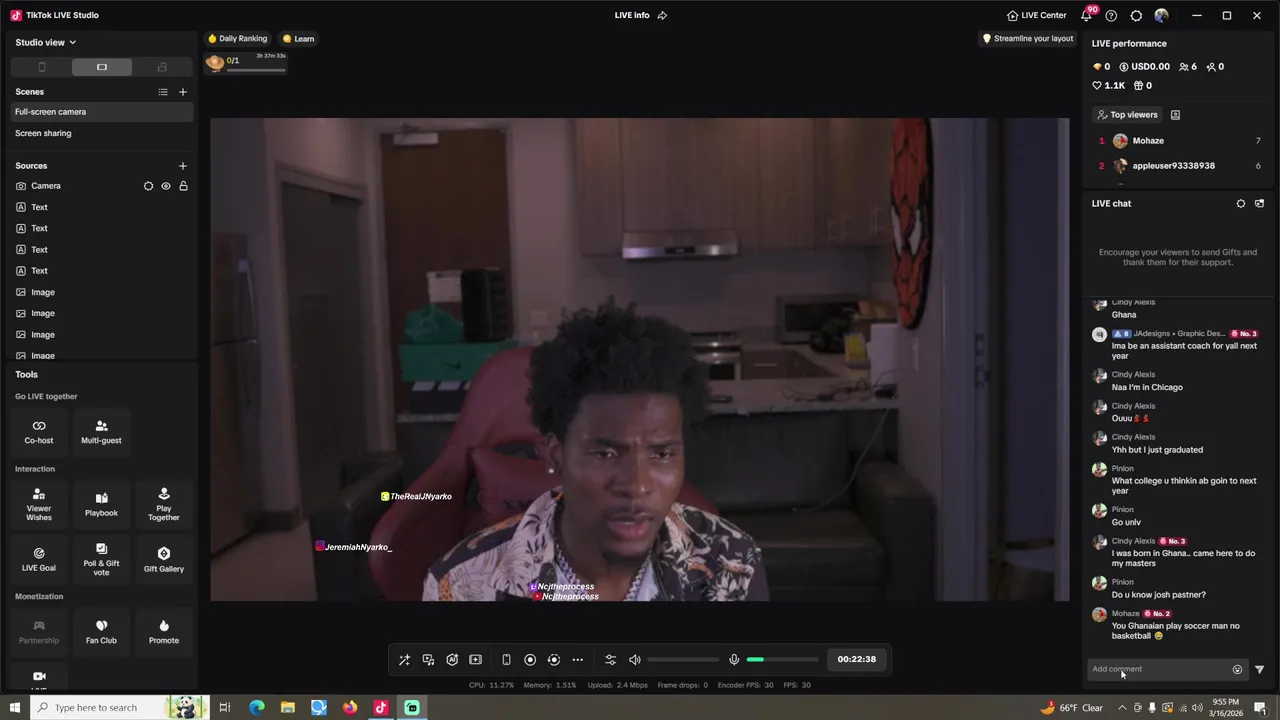
Task: Open the profile avatar menu
Action: pos(1161,15)
